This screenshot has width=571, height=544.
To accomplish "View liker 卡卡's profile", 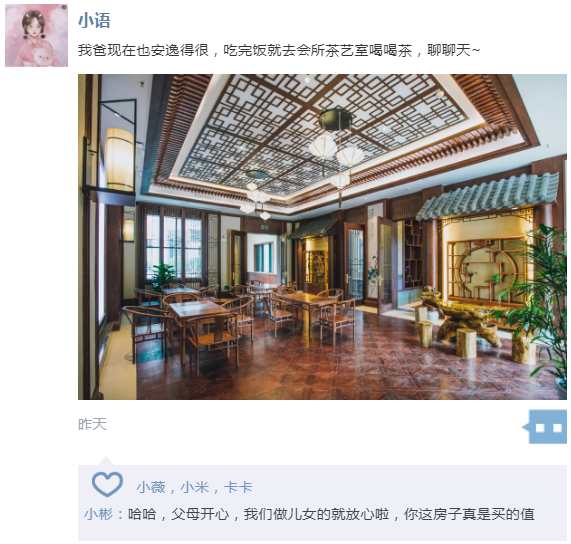I will 238,487.
